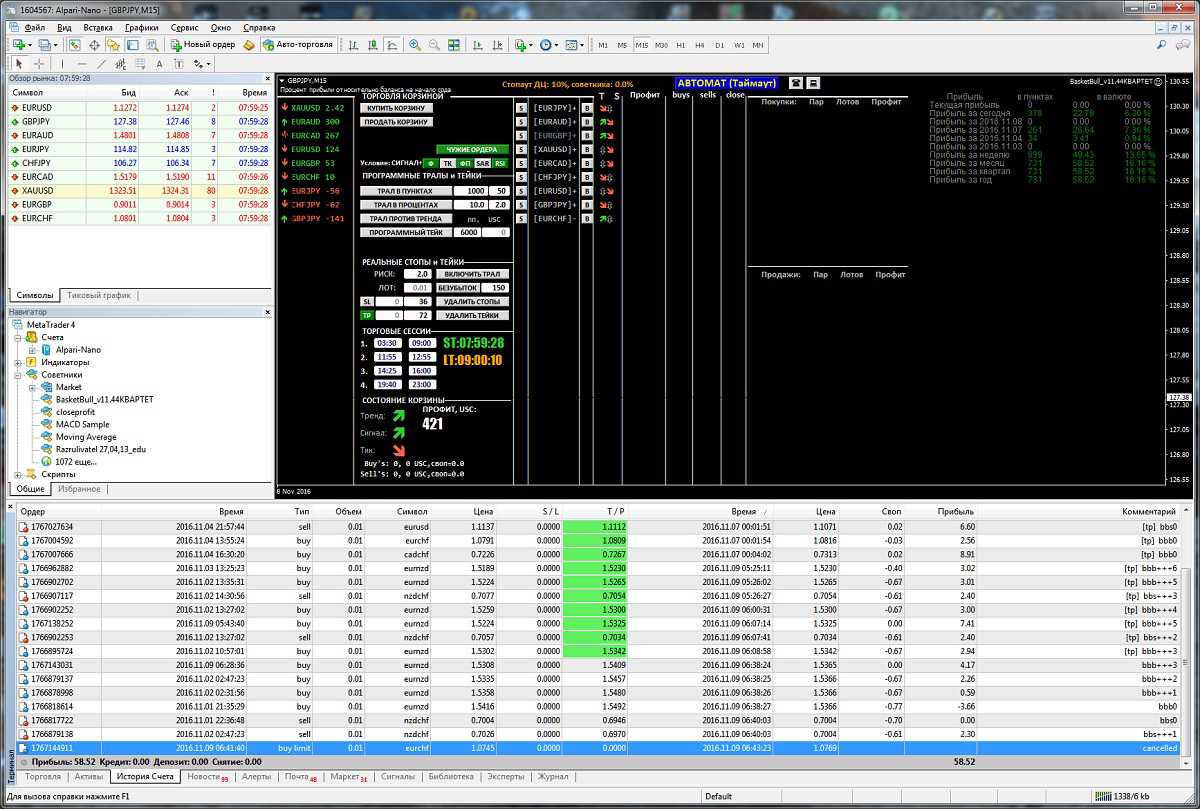The width and height of the screenshot is (1200, 809).
Task: Collapse the Советники tree node
Action: pyautogui.click(x=19, y=375)
